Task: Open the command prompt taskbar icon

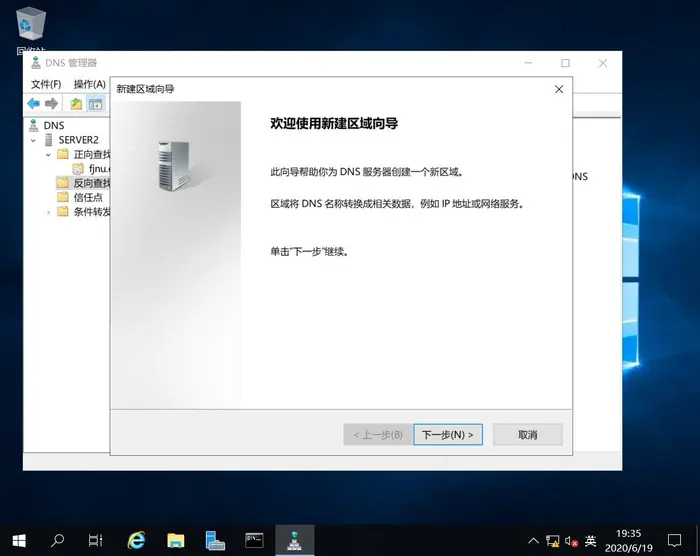Action: click(x=254, y=540)
